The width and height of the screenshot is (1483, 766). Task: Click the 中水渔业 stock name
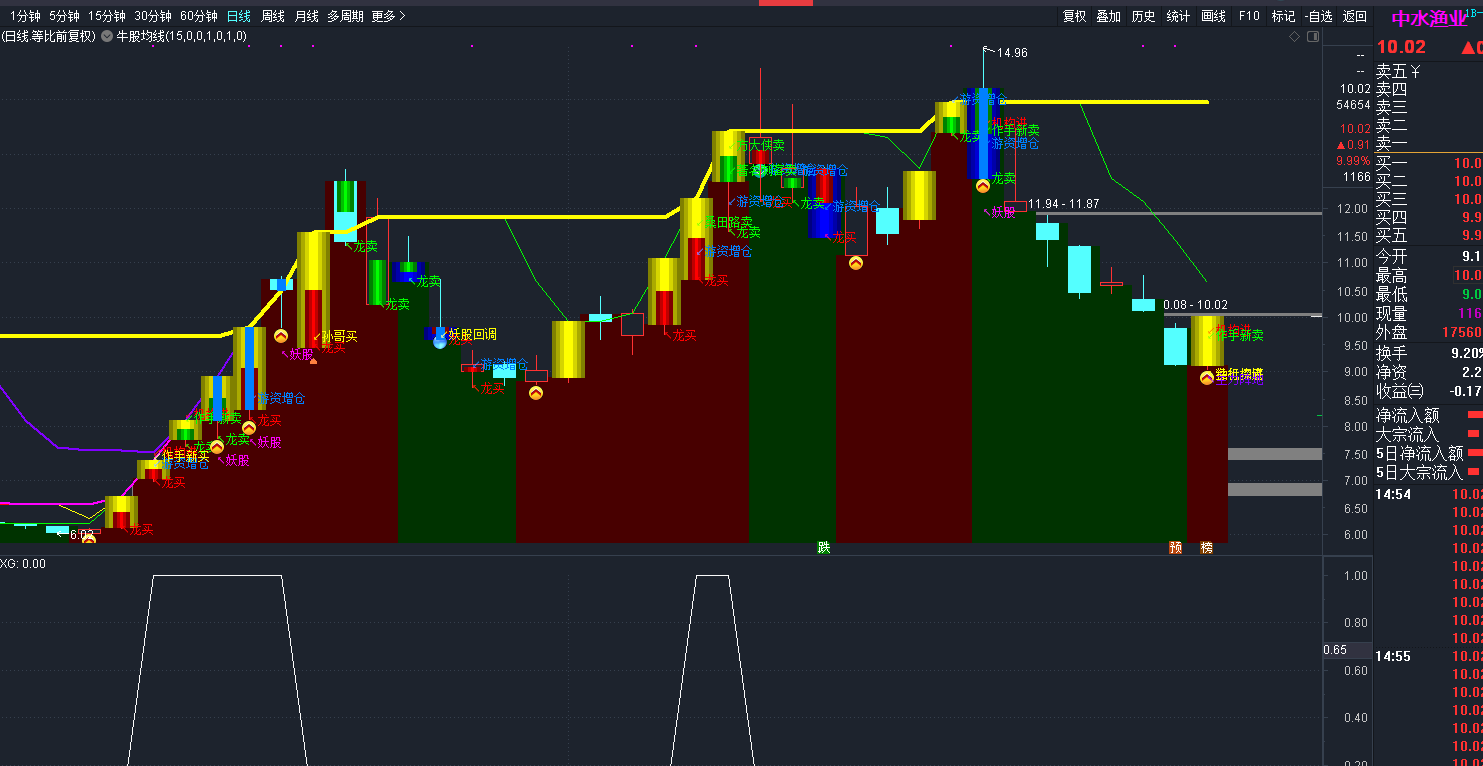1428,19
